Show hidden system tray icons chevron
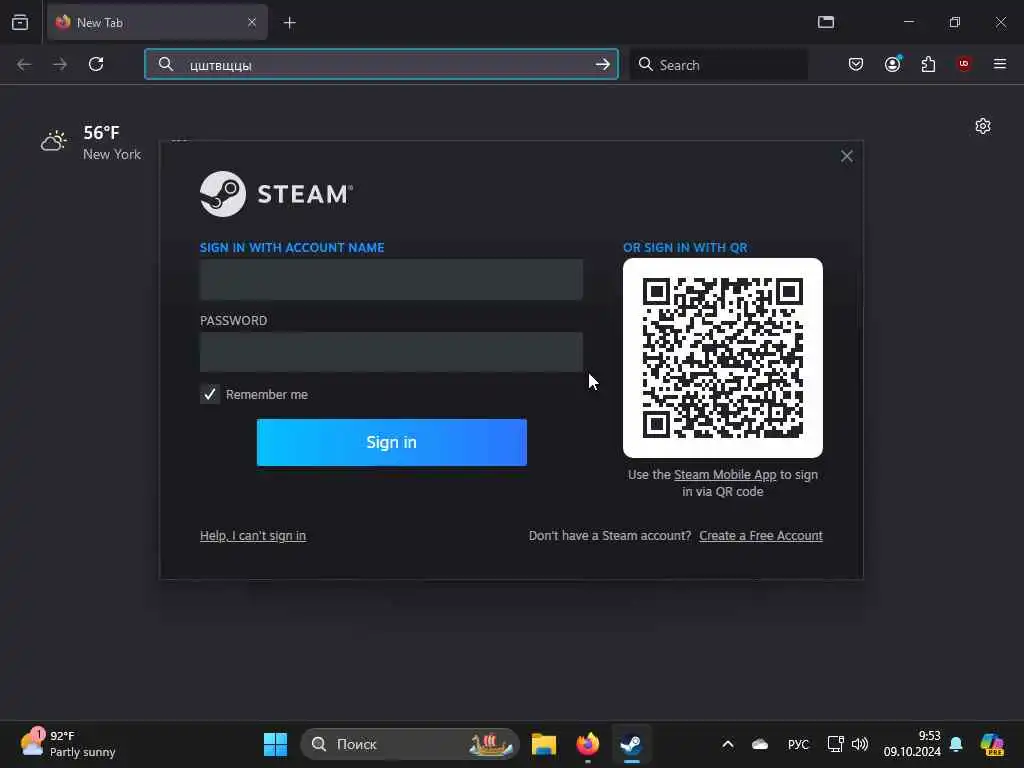Screen dimensions: 1024x768 click(x=728, y=744)
